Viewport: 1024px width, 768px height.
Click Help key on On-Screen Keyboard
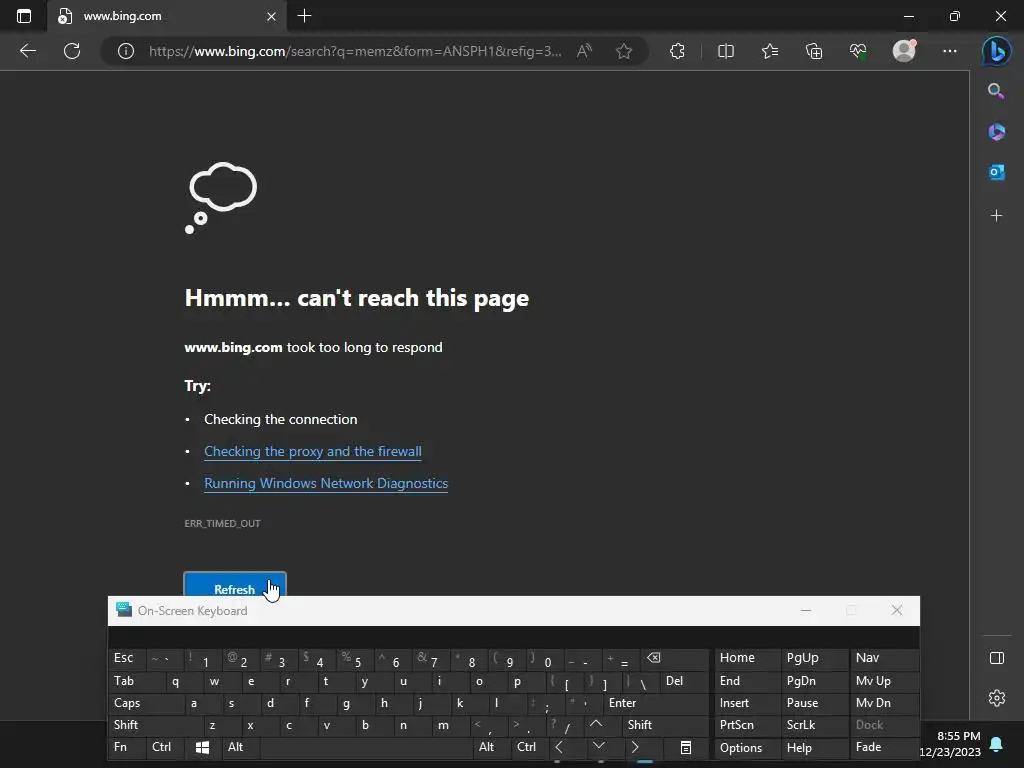(814, 748)
